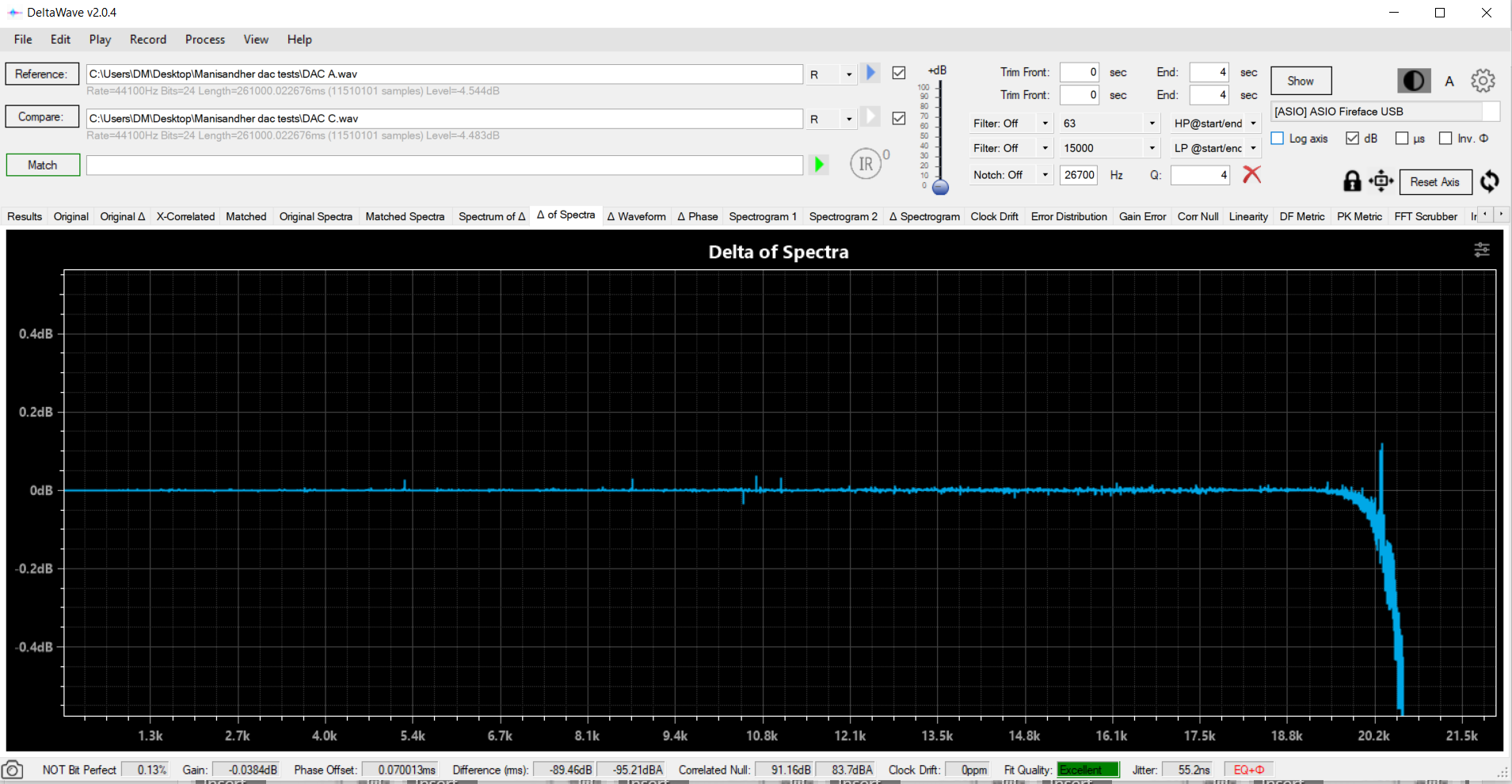Click the Excellent Fit Quality indicator
Viewport: 1512px width, 784px height.
(1088, 770)
